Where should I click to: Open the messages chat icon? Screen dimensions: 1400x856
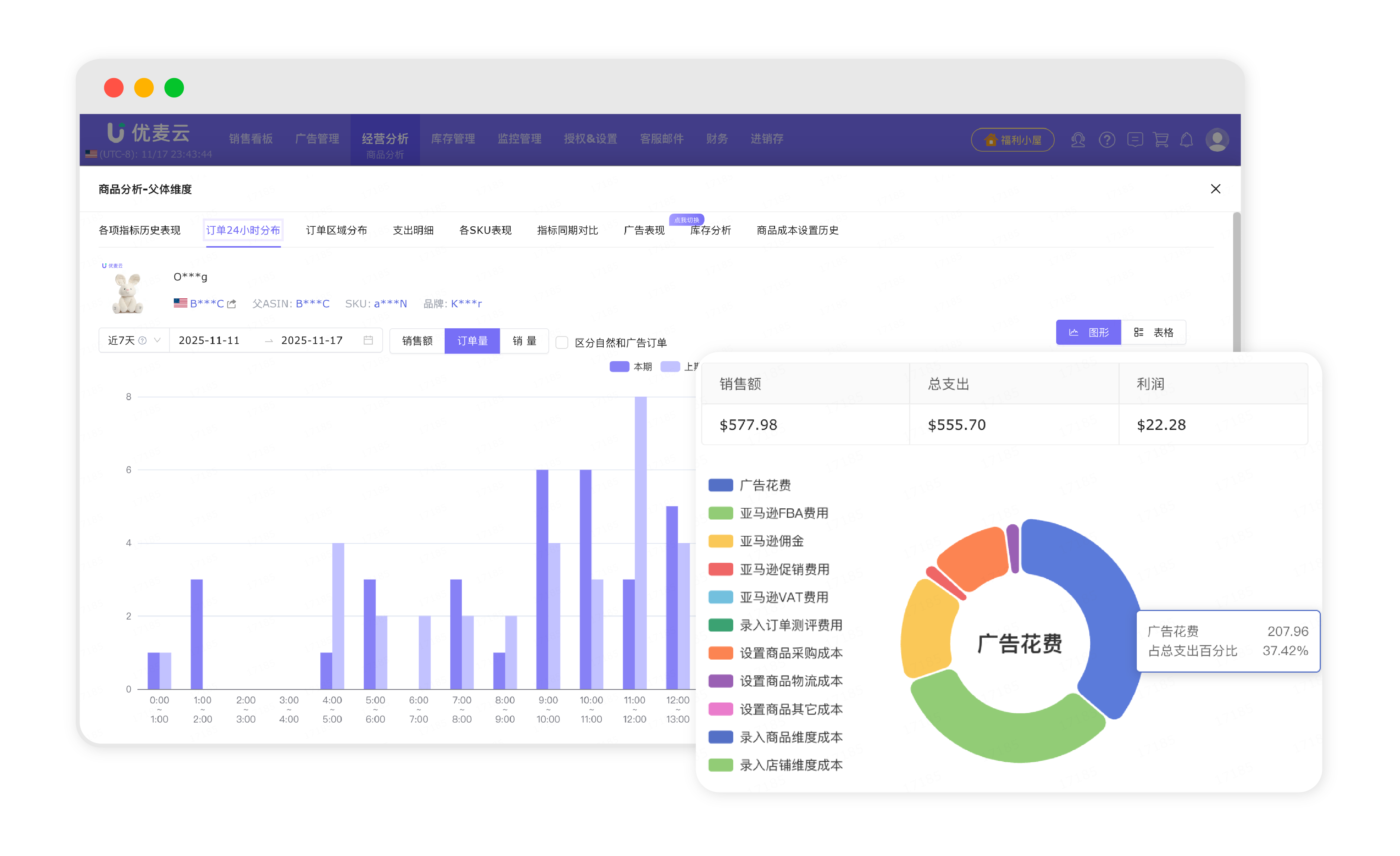pyautogui.click(x=1135, y=140)
